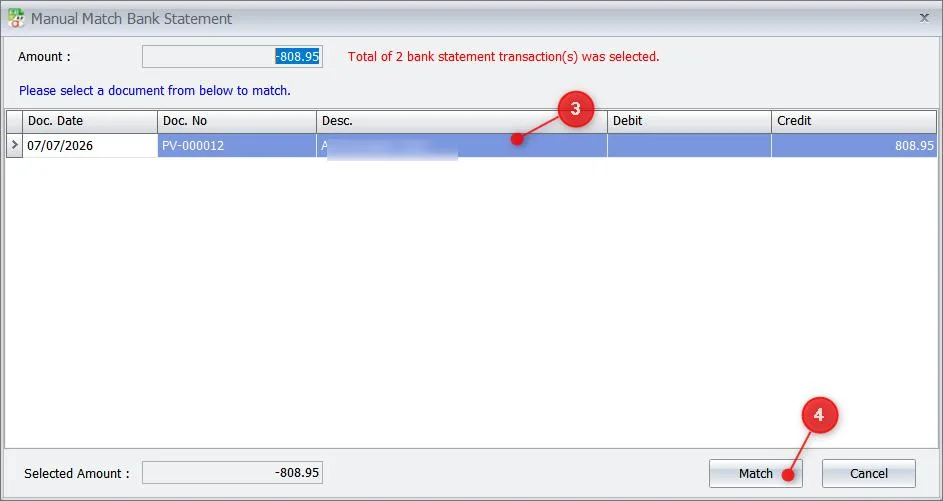Sort by Credit column header
Screen dimensions: 943x501
[x=854, y=121]
